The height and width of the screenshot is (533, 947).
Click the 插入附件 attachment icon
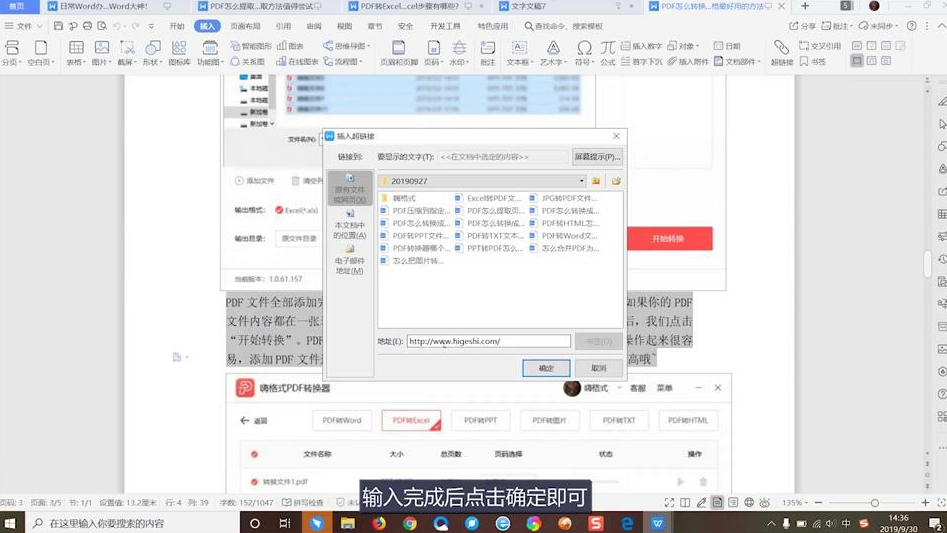click(688, 62)
